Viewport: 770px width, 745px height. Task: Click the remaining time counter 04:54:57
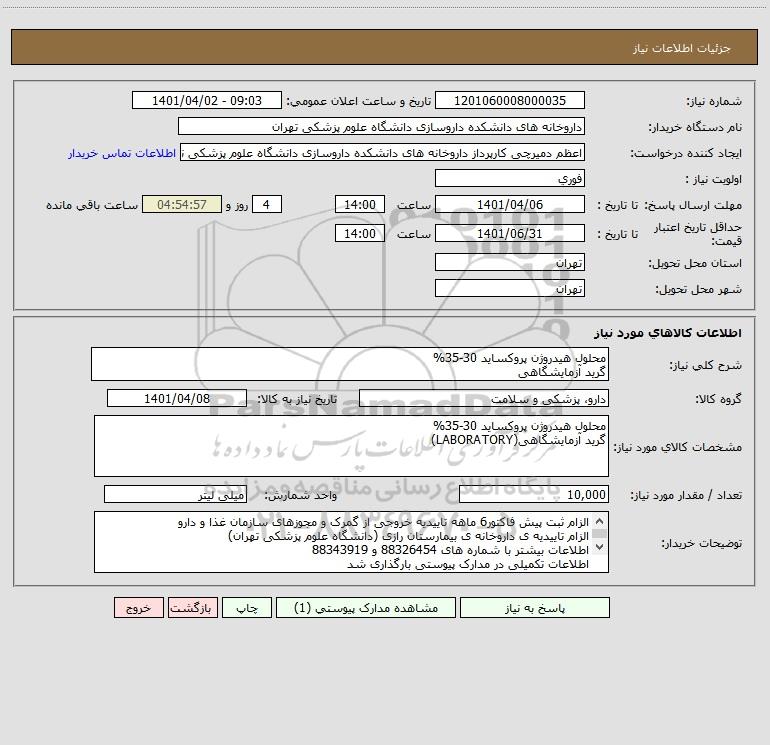(182, 204)
